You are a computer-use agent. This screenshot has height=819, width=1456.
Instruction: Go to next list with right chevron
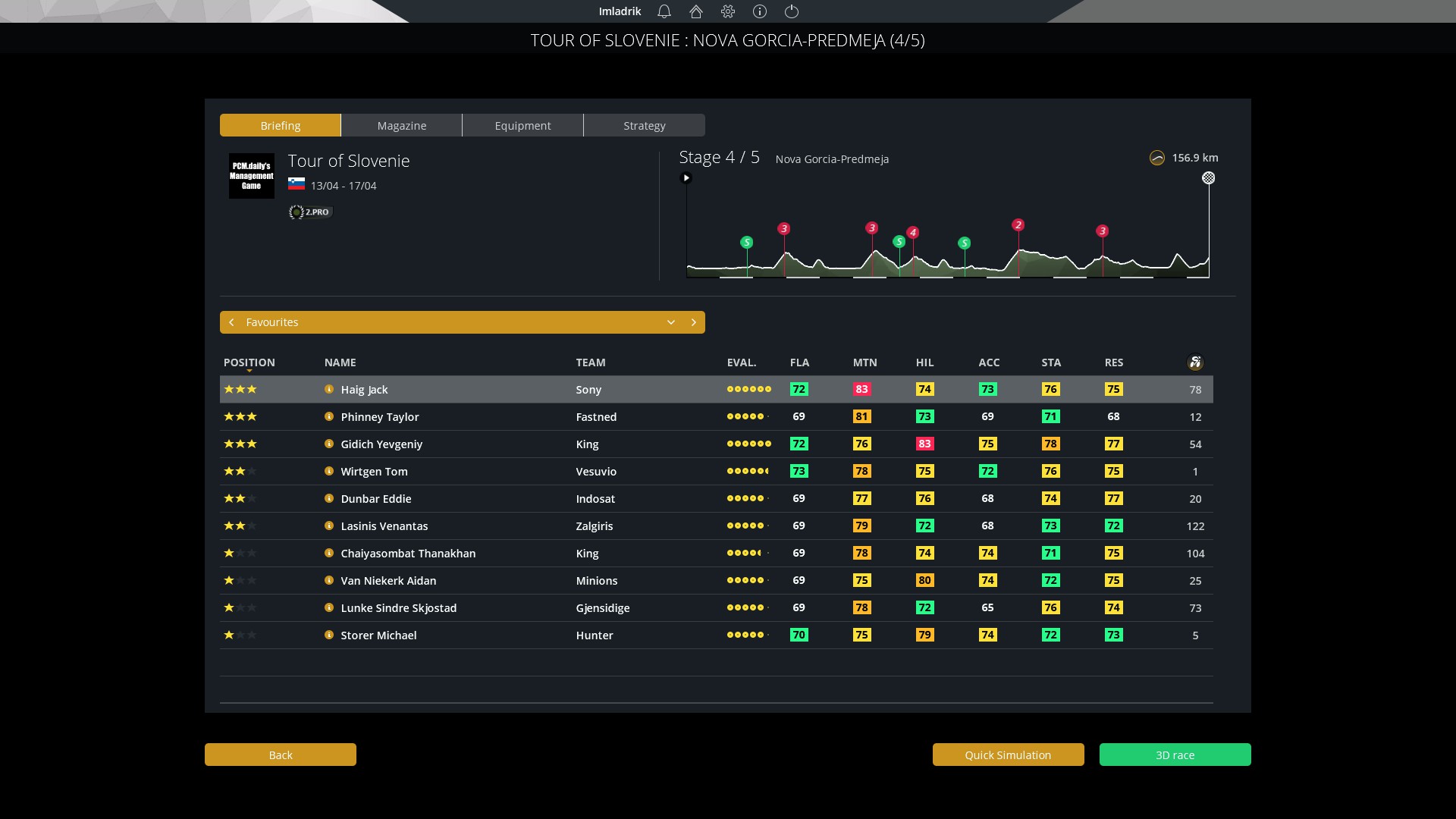point(693,322)
